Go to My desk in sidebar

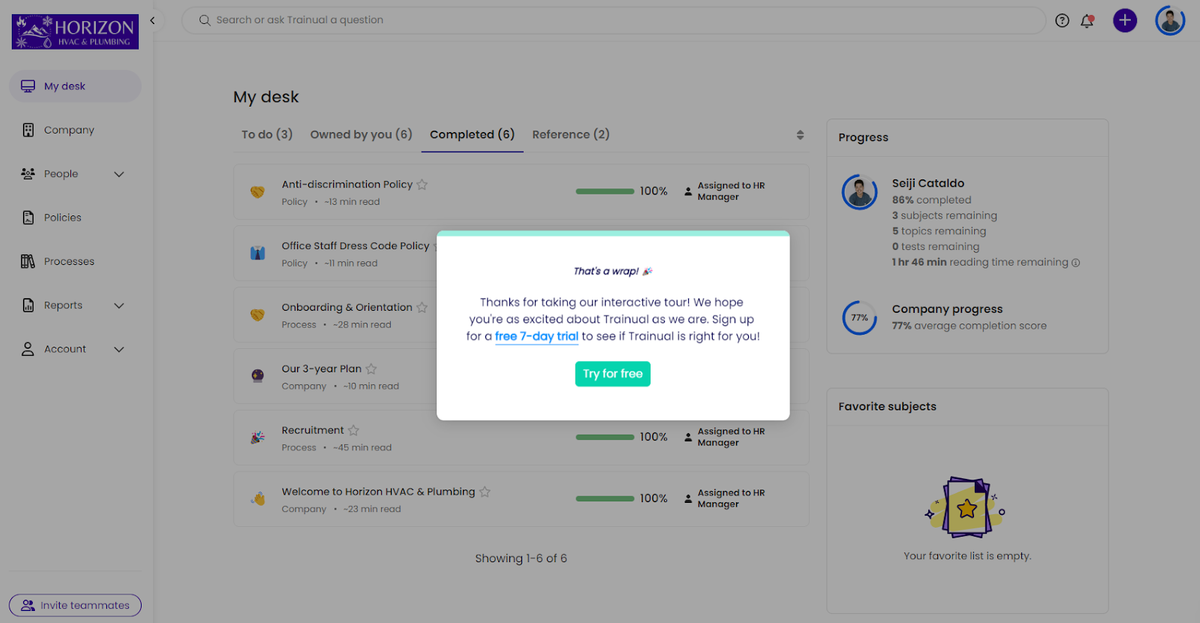(x=75, y=86)
